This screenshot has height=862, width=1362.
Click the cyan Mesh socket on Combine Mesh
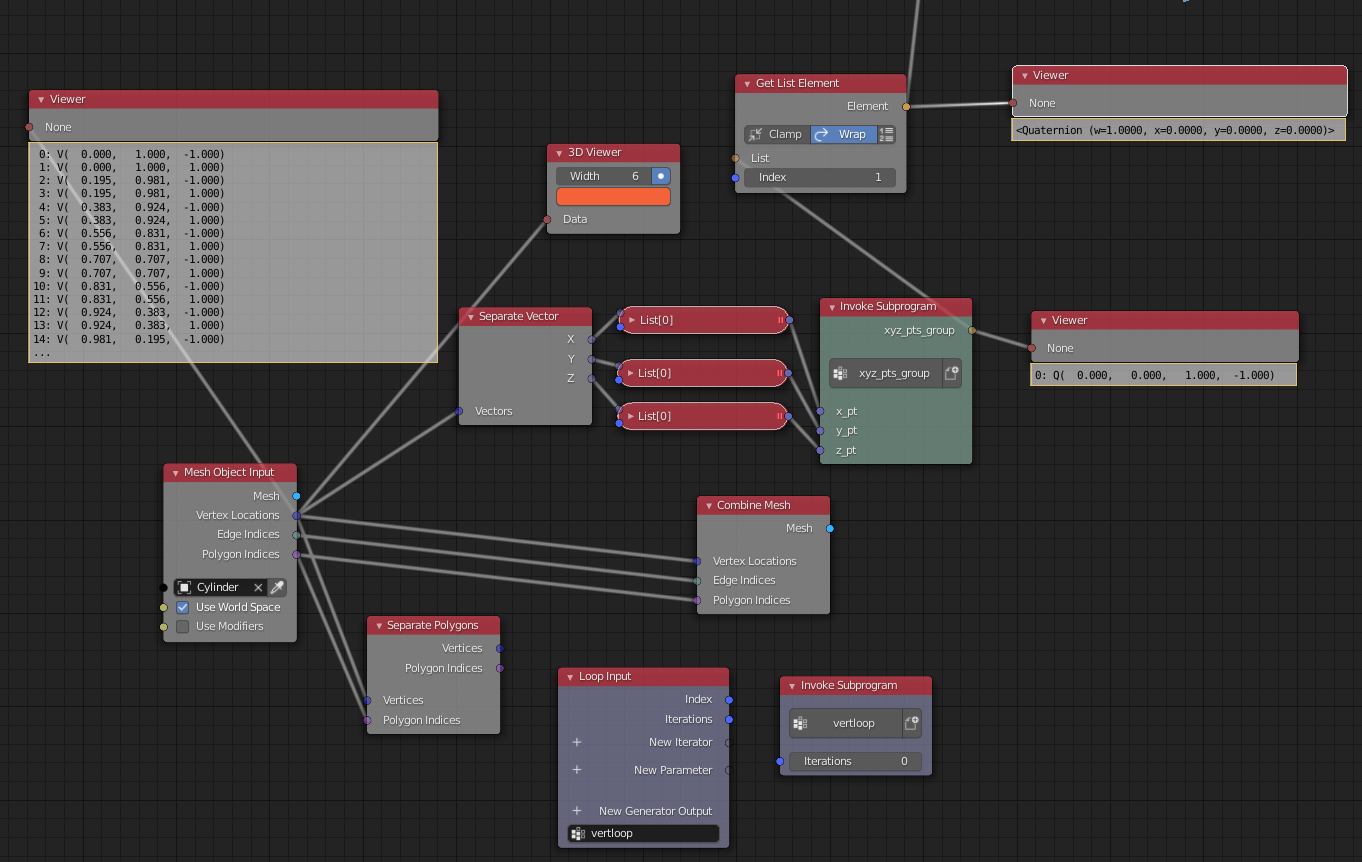click(830, 528)
